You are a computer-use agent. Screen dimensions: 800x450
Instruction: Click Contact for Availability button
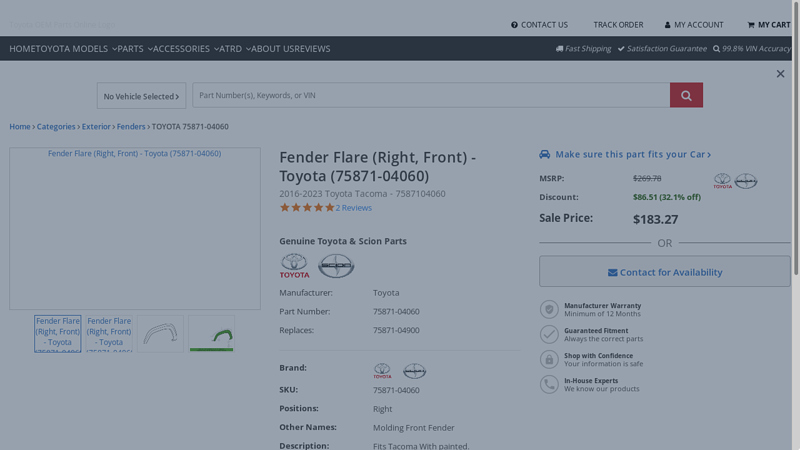point(664,272)
